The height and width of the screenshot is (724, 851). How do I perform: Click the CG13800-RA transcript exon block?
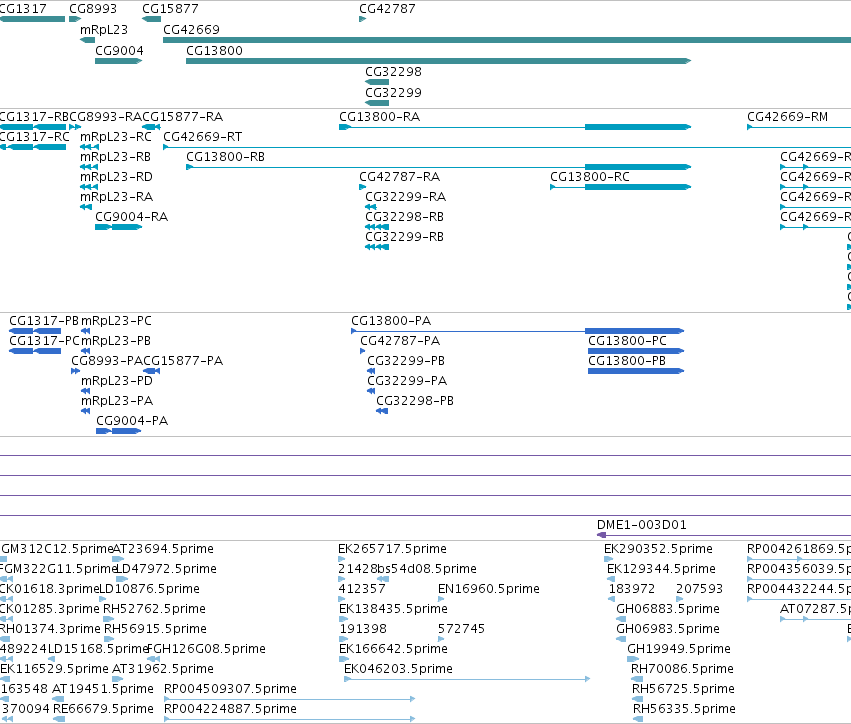(638, 127)
